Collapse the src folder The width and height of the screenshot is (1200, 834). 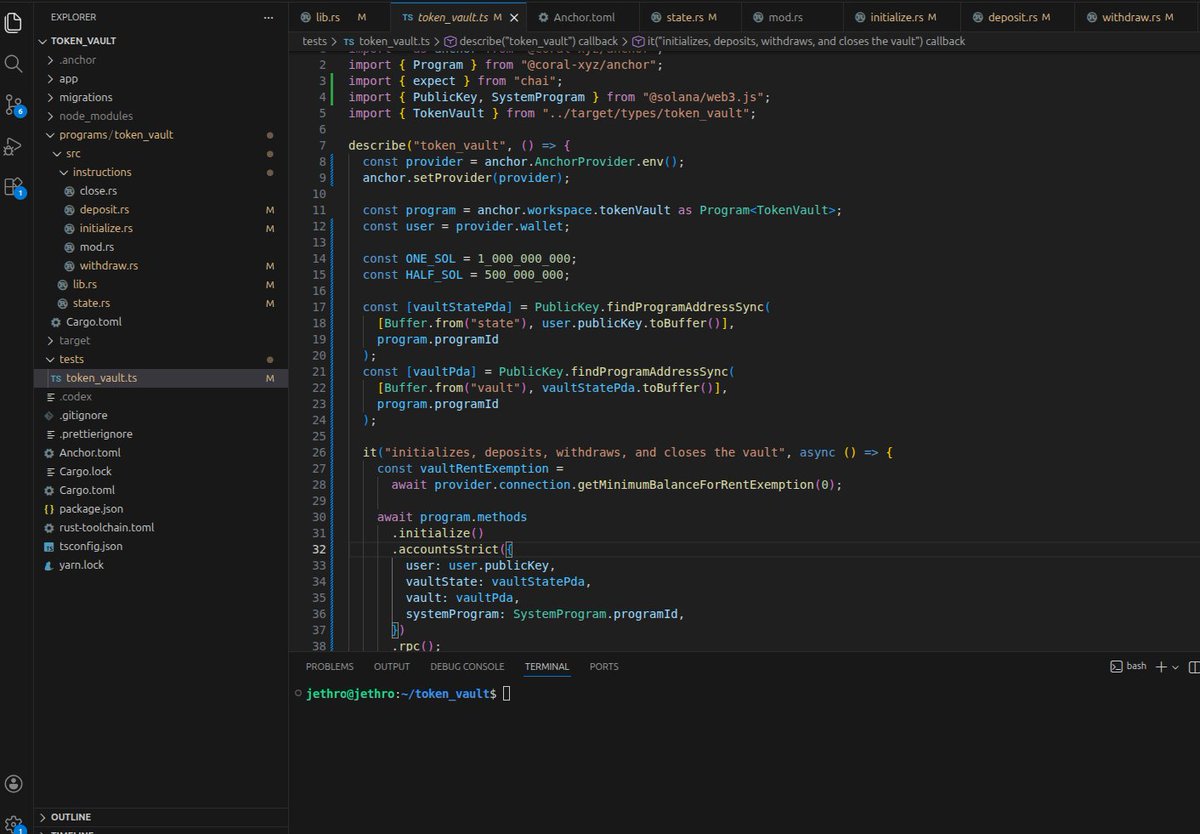tap(161, 153)
